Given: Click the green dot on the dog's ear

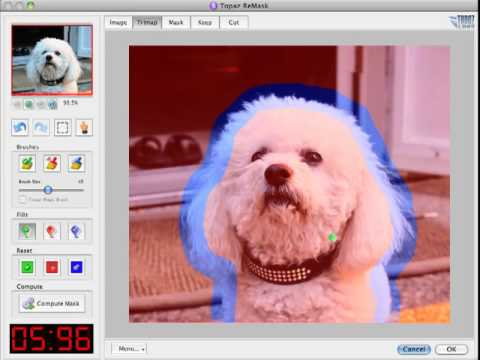Looking at the screenshot, I should click(x=332, y=237).
